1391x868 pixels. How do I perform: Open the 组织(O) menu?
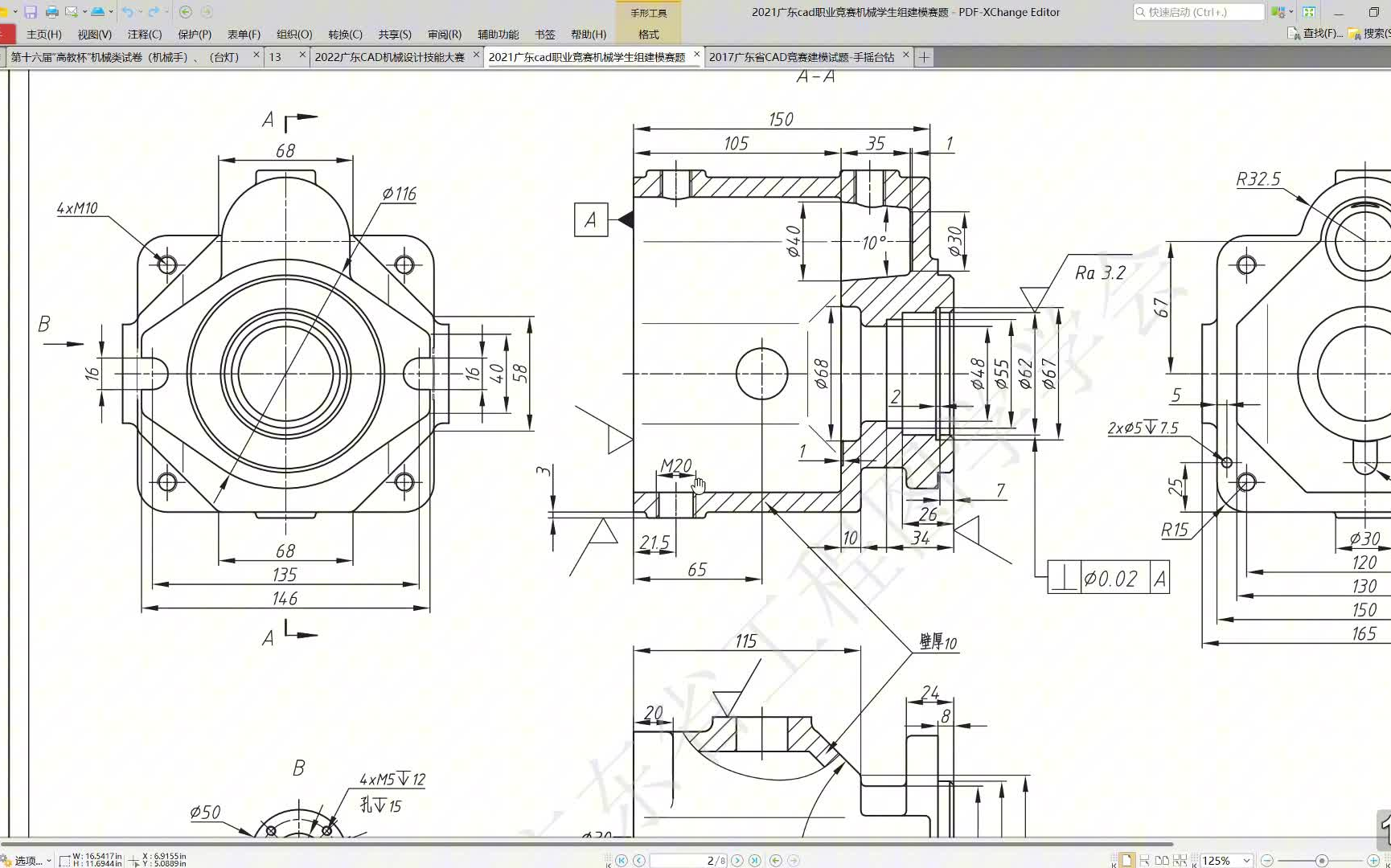(x=294, y=35)
